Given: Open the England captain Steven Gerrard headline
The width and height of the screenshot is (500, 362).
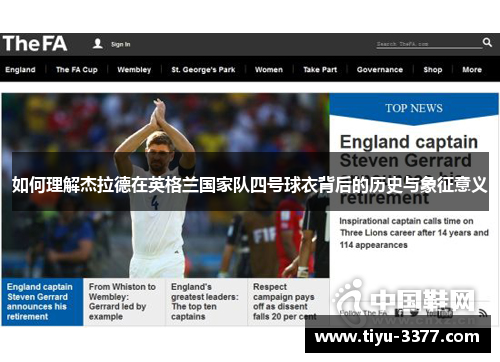Looking at the screenshot, I should [409, 170].
